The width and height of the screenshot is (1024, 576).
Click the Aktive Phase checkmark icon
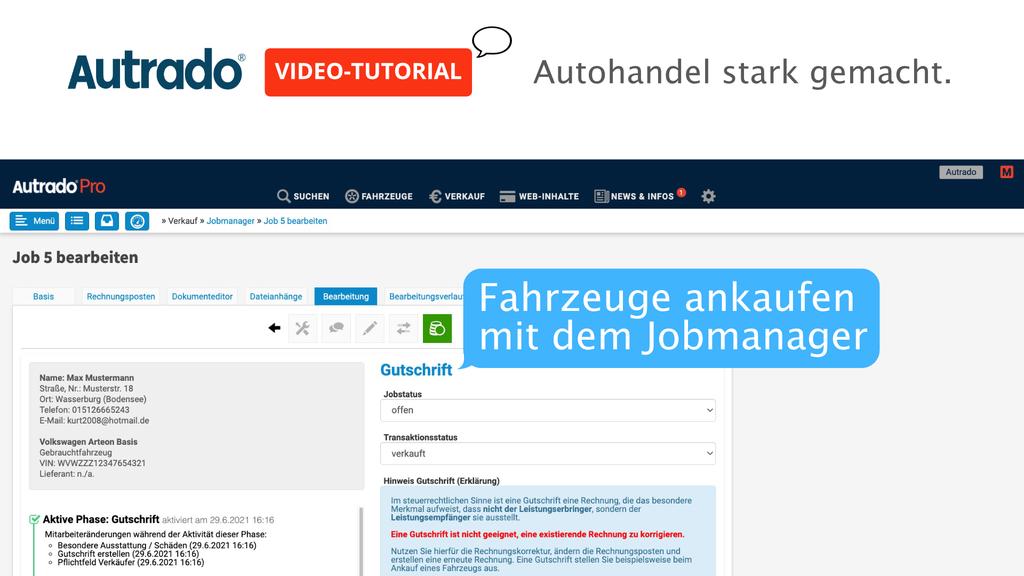34,520
